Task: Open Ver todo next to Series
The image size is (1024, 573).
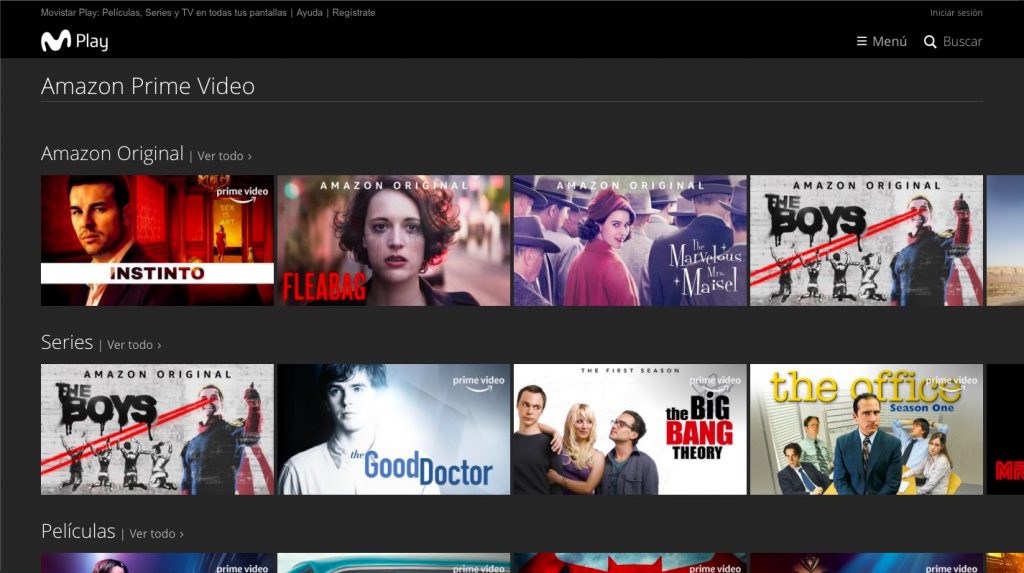Action: click(134, 345)
